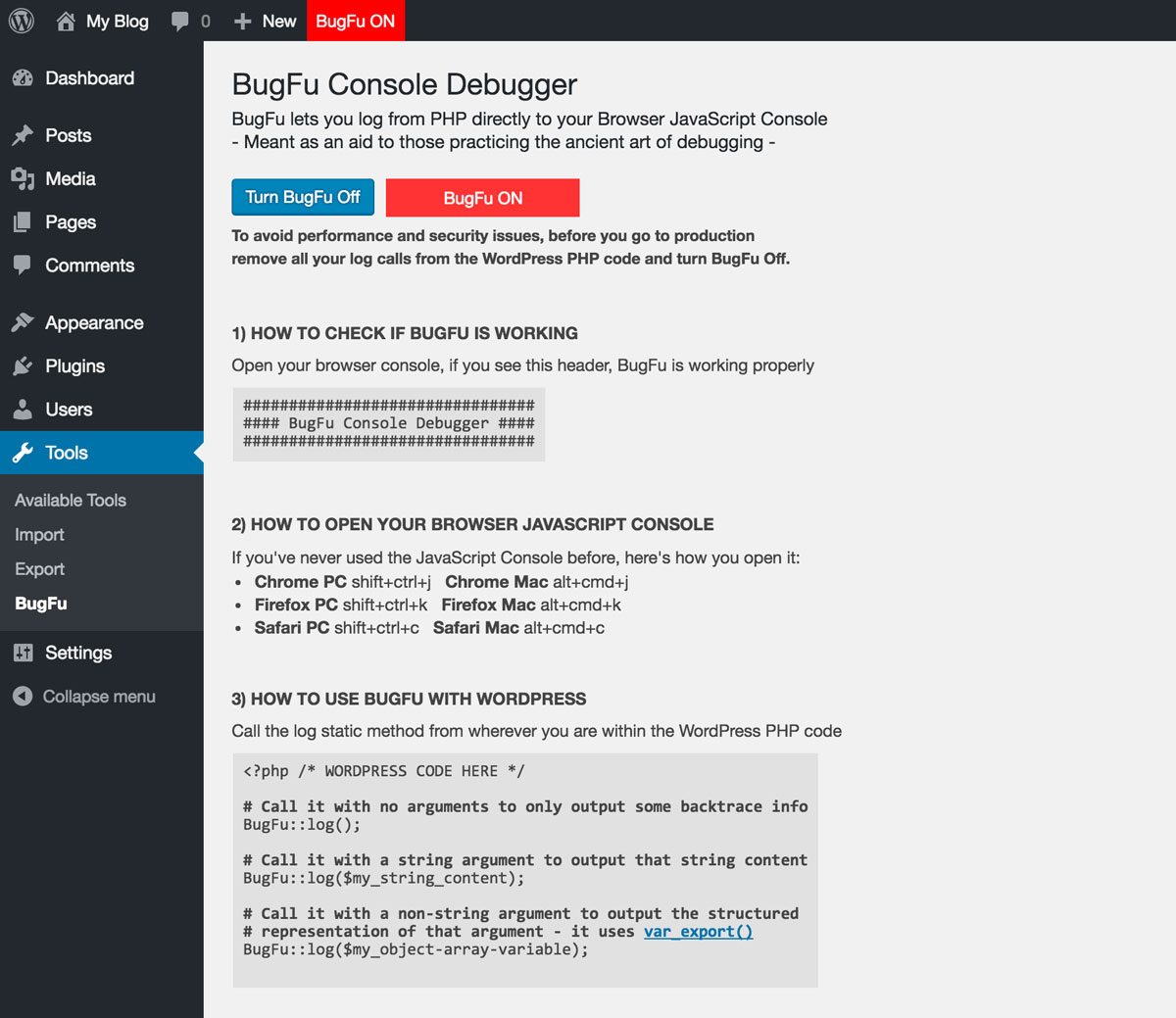Open the Users menu
1176x1018 pixels.
pyautogui.click(x=102, y=410)
